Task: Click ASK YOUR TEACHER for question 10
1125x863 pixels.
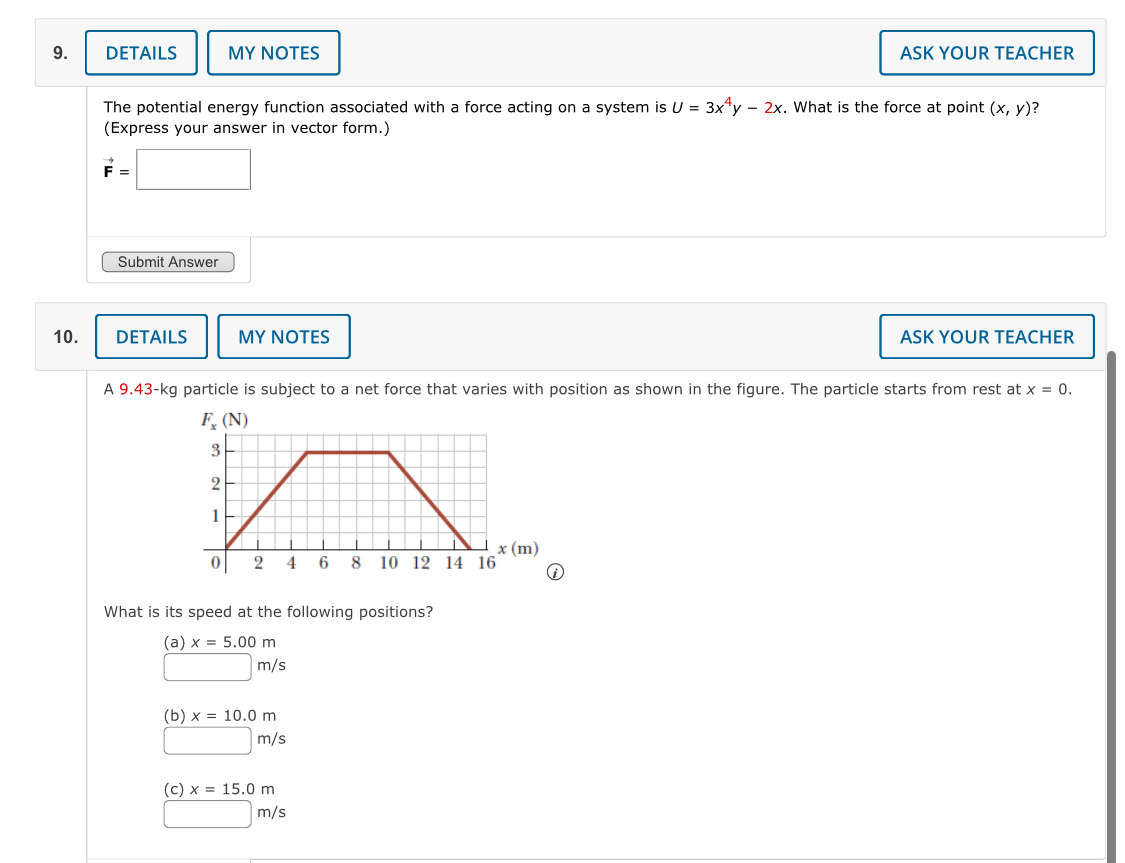Action: coord(986,336)
